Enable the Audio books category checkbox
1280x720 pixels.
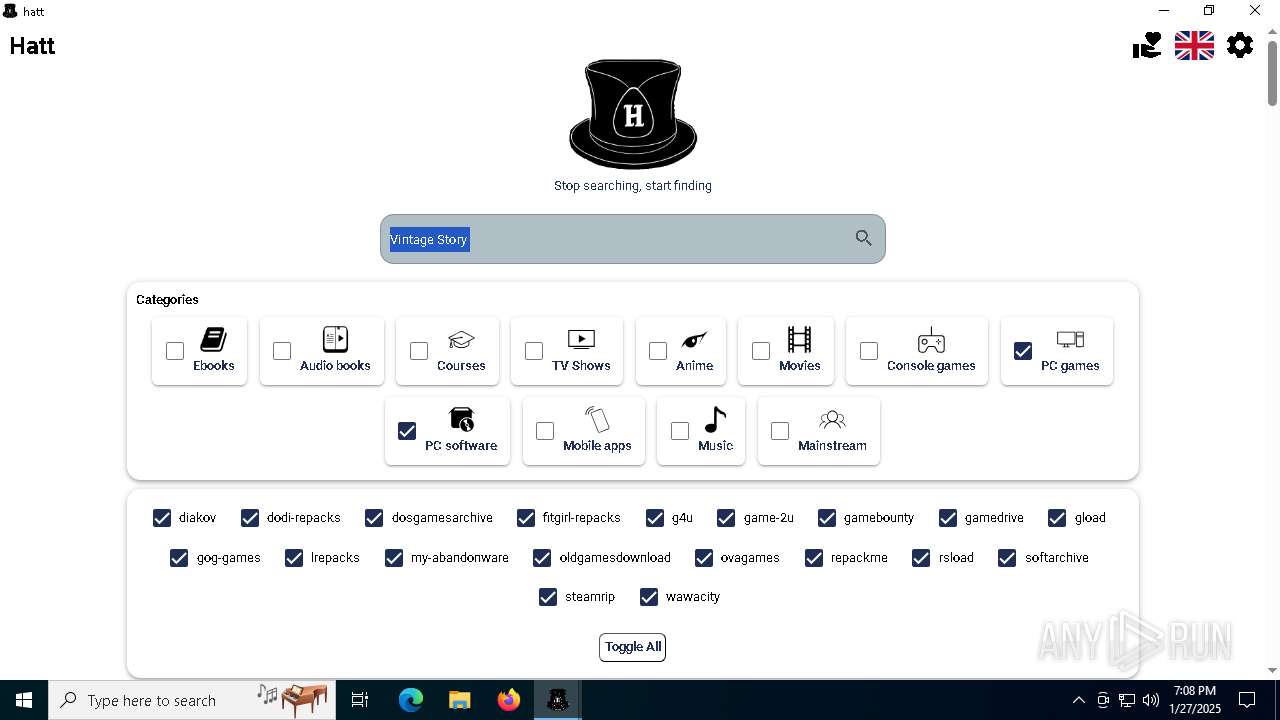[x=282, y=351]
